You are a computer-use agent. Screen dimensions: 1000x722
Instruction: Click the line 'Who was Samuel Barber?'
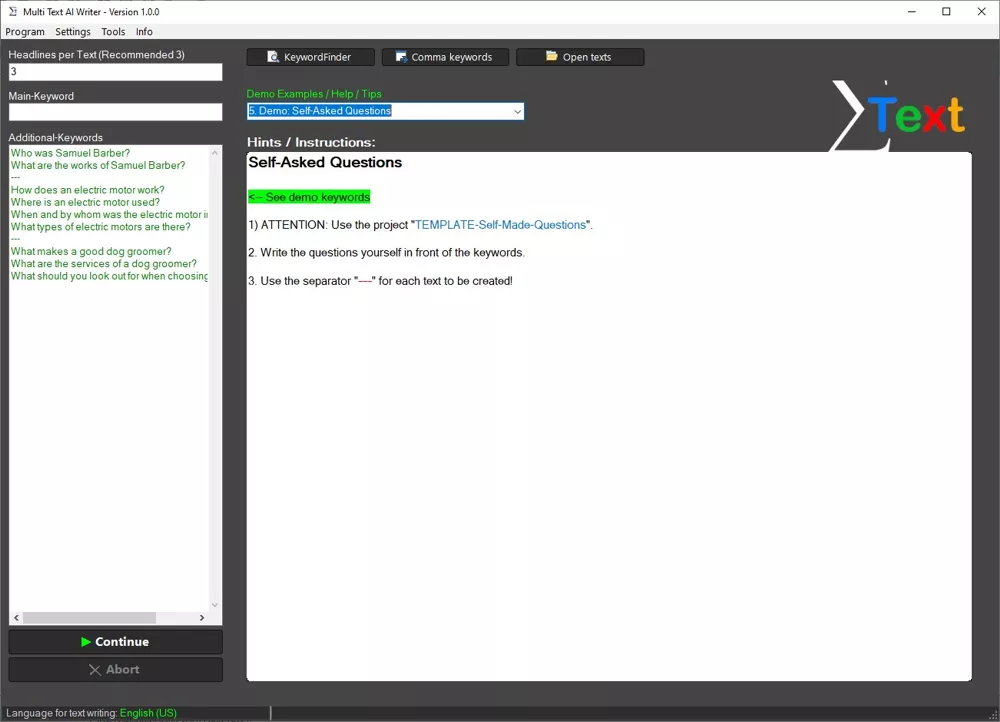tap(70, 153)
